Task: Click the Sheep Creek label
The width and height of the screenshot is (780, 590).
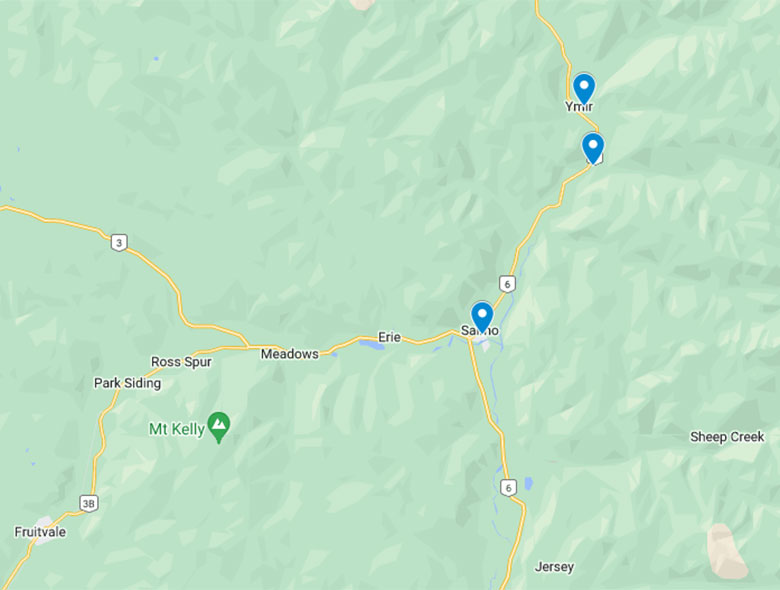Action: click(x=727, y=437)
